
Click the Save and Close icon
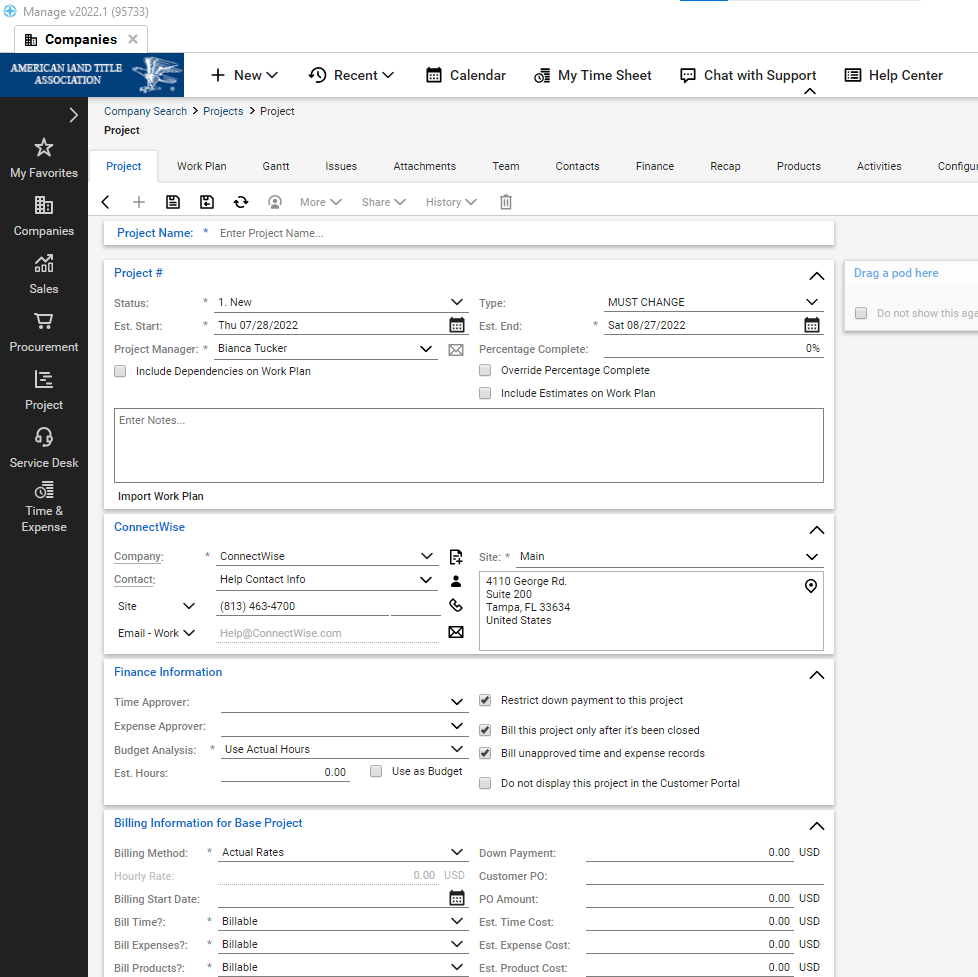point(206,202)
